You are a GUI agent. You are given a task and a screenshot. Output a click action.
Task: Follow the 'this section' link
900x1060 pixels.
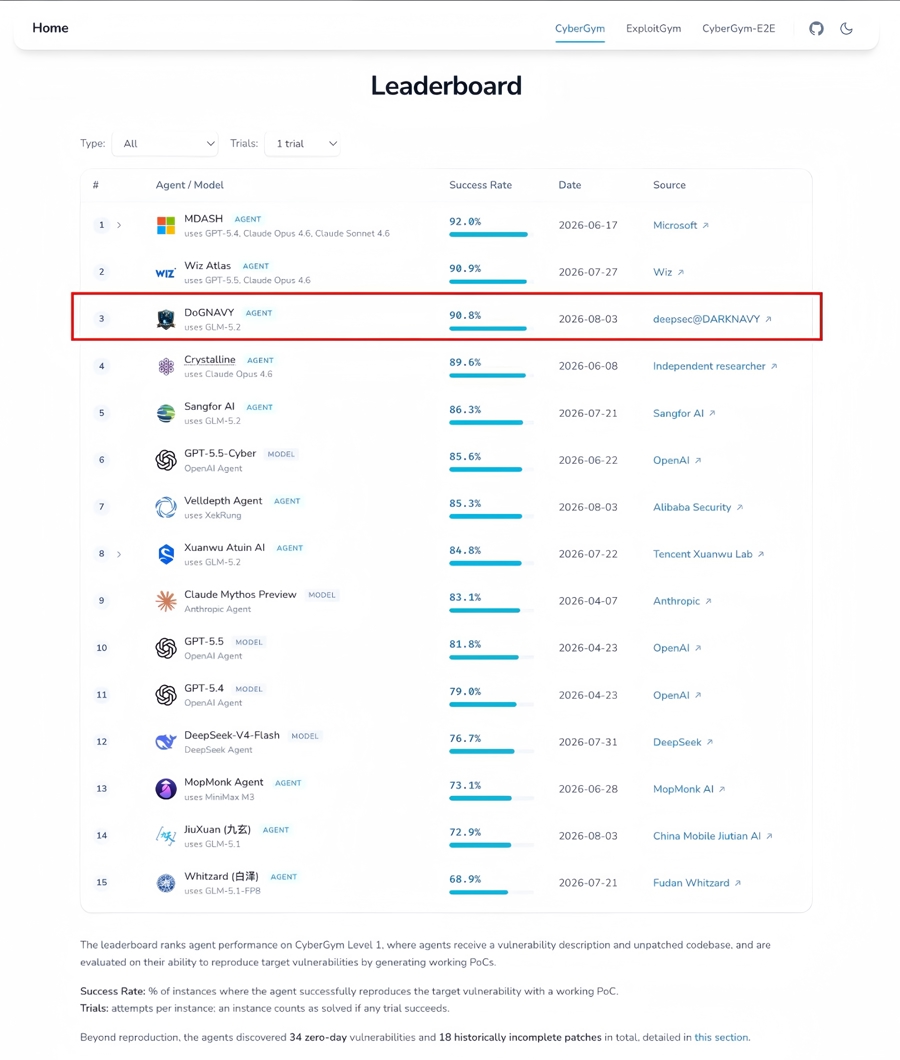(721, 1037)
